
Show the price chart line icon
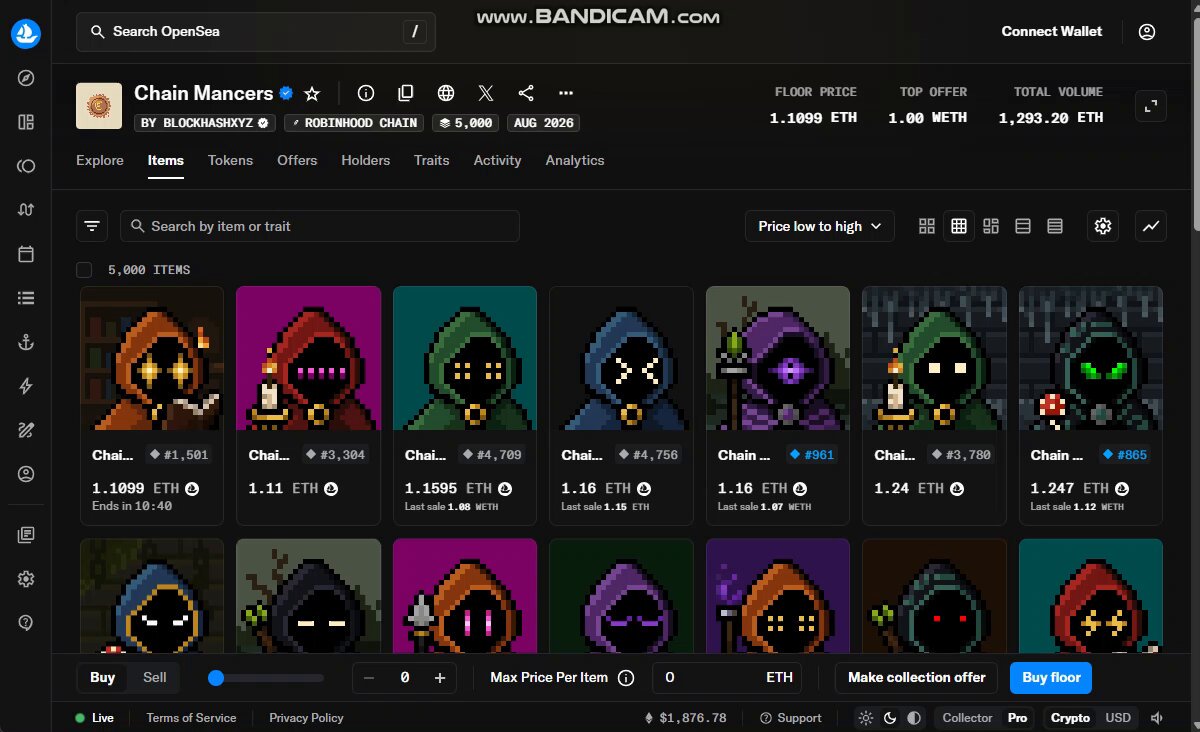[1151, 226]
